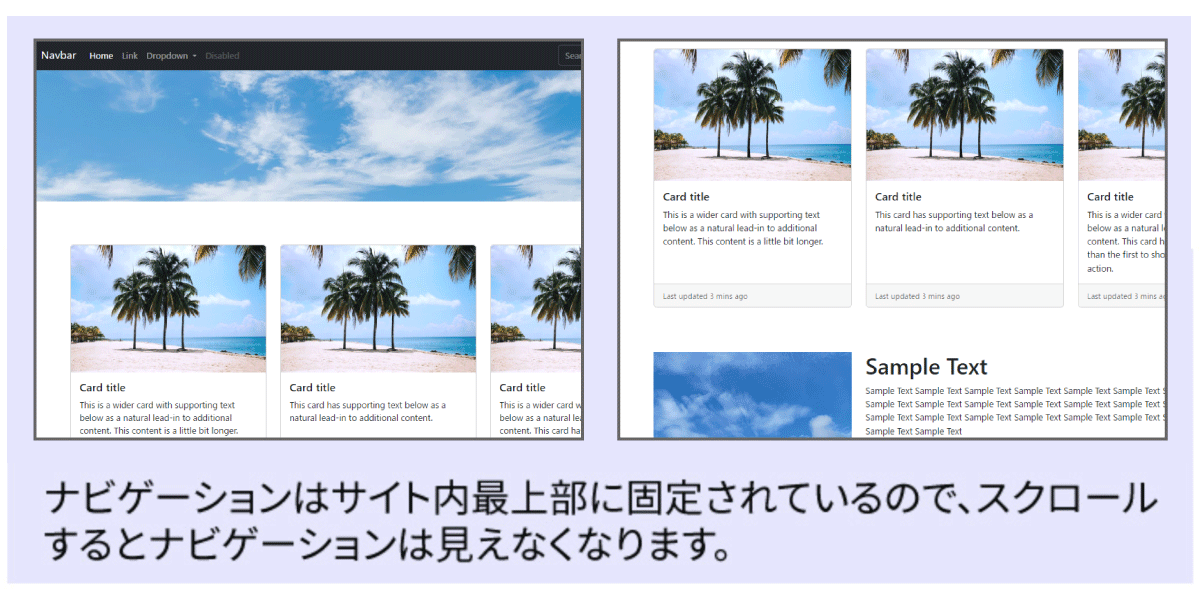Click the cloudy sky banner under the navbar

click(x=309, y=136)
